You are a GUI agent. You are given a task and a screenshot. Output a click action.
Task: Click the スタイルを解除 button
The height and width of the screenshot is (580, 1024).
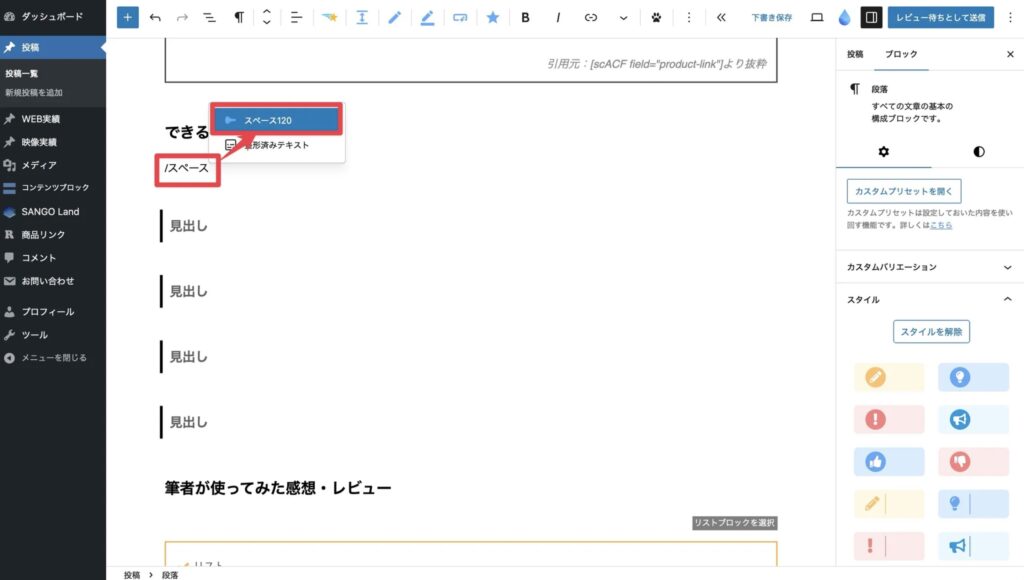point(931,331)
